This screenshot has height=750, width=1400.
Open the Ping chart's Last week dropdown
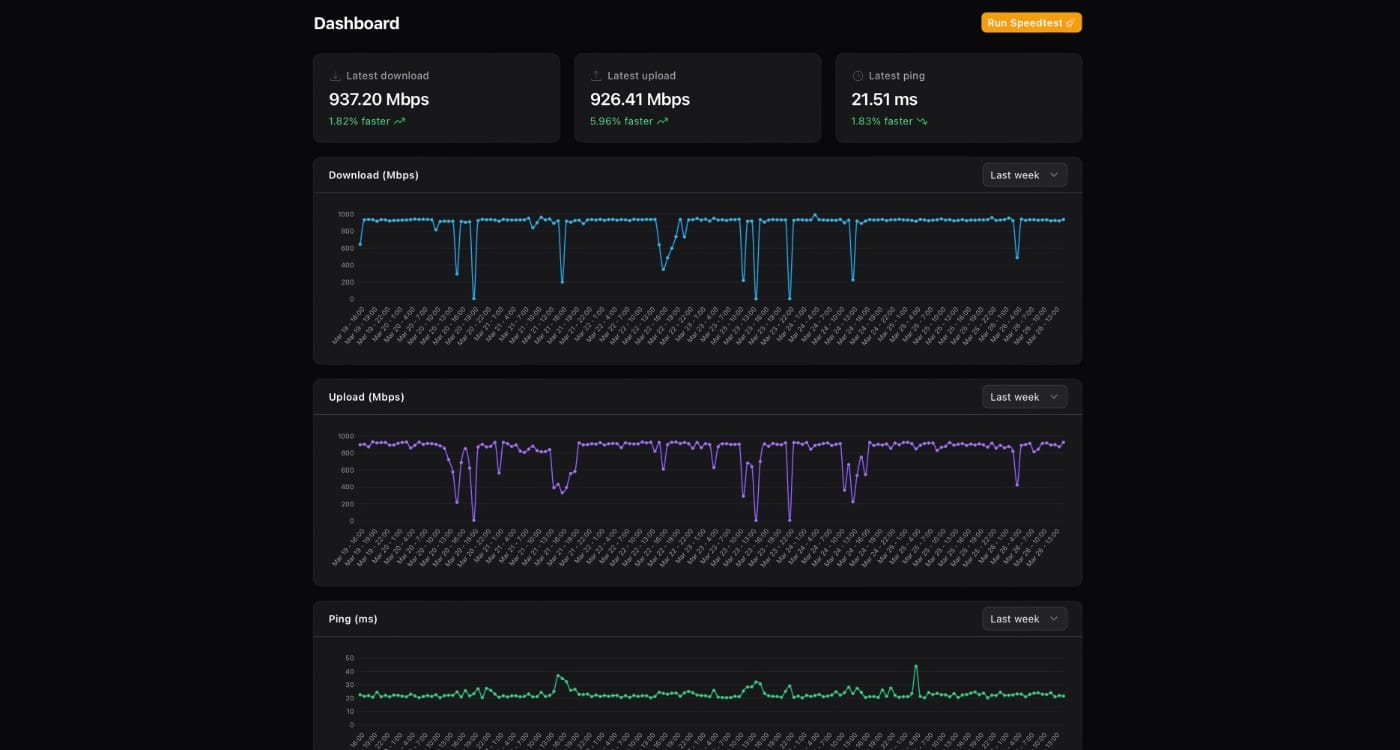point(1024,619)
